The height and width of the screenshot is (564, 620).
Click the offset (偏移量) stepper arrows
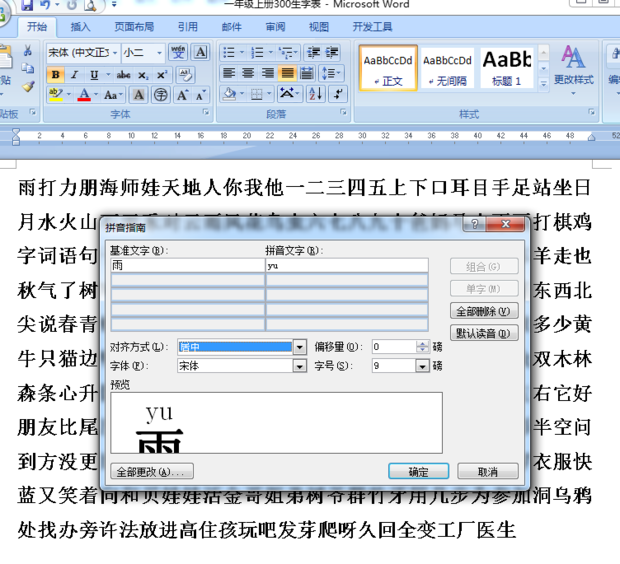pyautogui.click(x=422, y=347)
